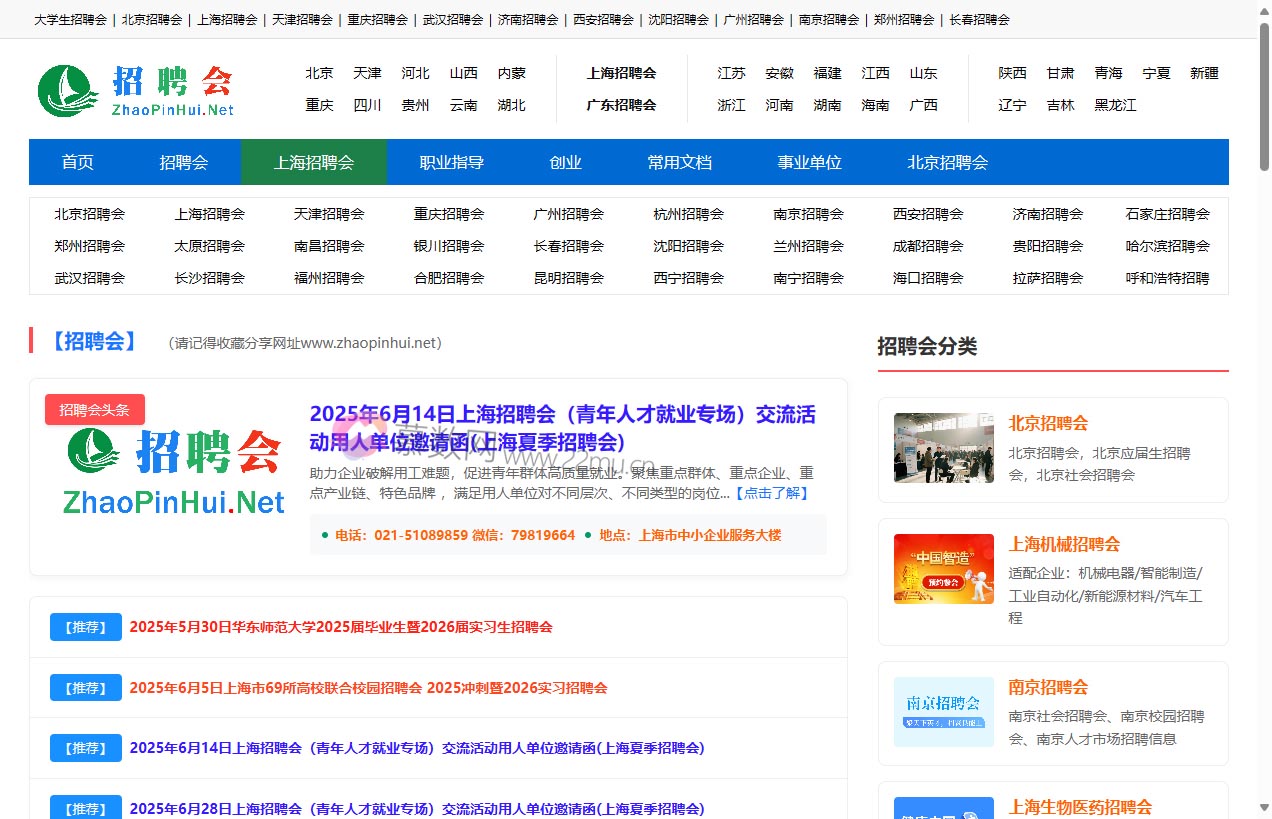The height and width of the screenshot is (819, 1272).
Task: Click the 招聘会头条 red badge
Action: coord(94,409)
